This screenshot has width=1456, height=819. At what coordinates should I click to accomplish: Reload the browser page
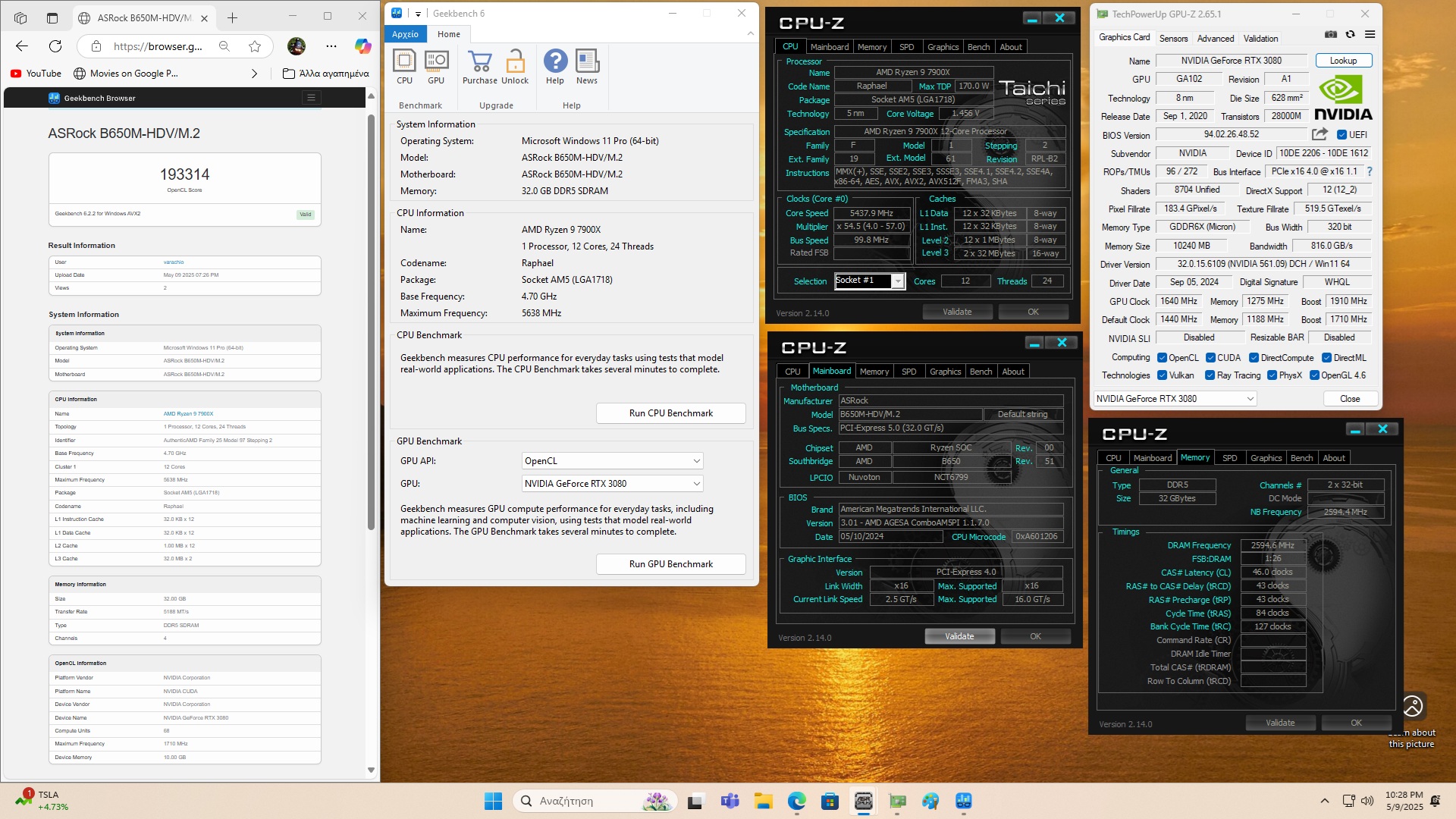(x=55, y=46)
